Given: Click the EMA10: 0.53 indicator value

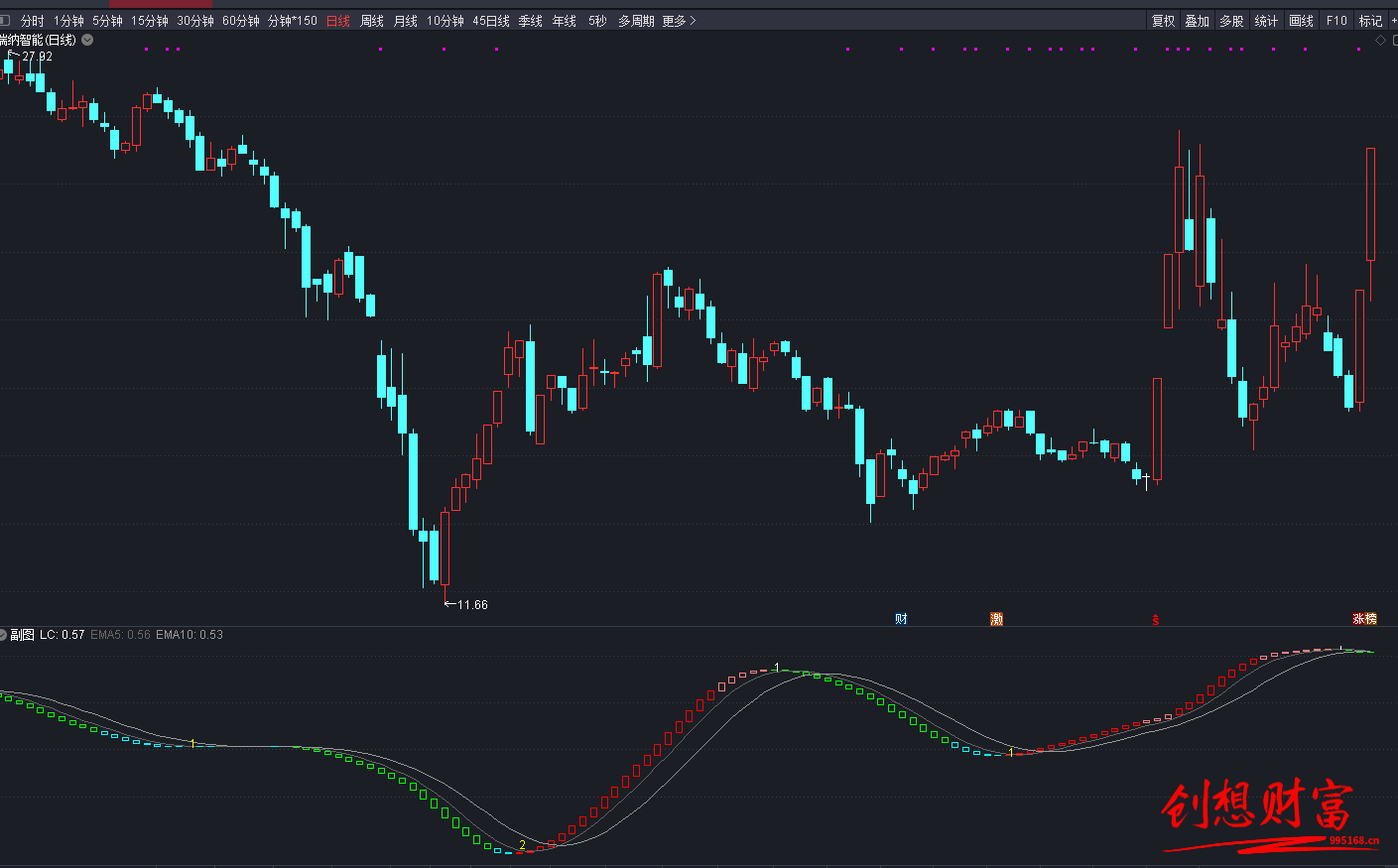Looking at the screenshot, I should (190, 635).
